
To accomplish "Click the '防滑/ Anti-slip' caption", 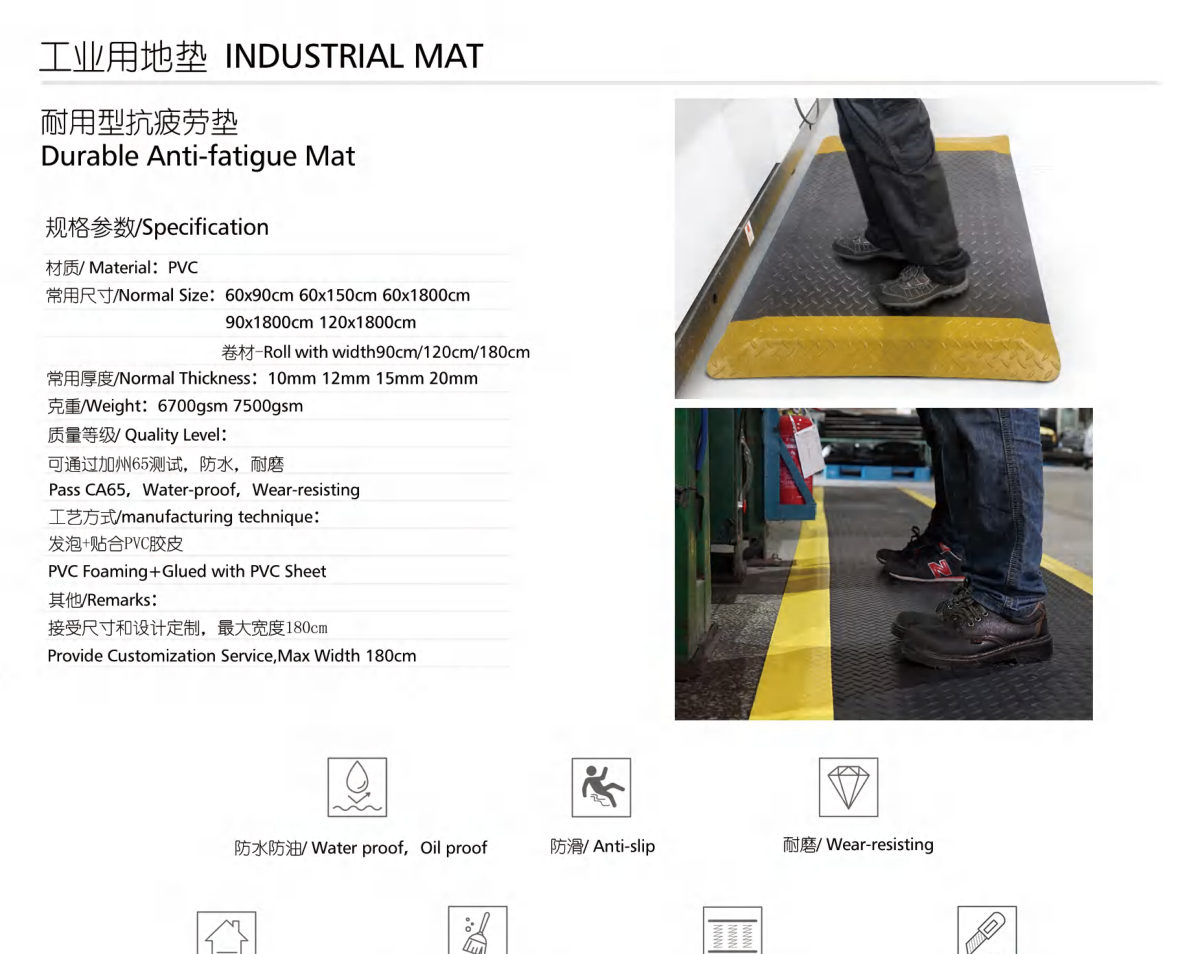I will pos(603,846).
